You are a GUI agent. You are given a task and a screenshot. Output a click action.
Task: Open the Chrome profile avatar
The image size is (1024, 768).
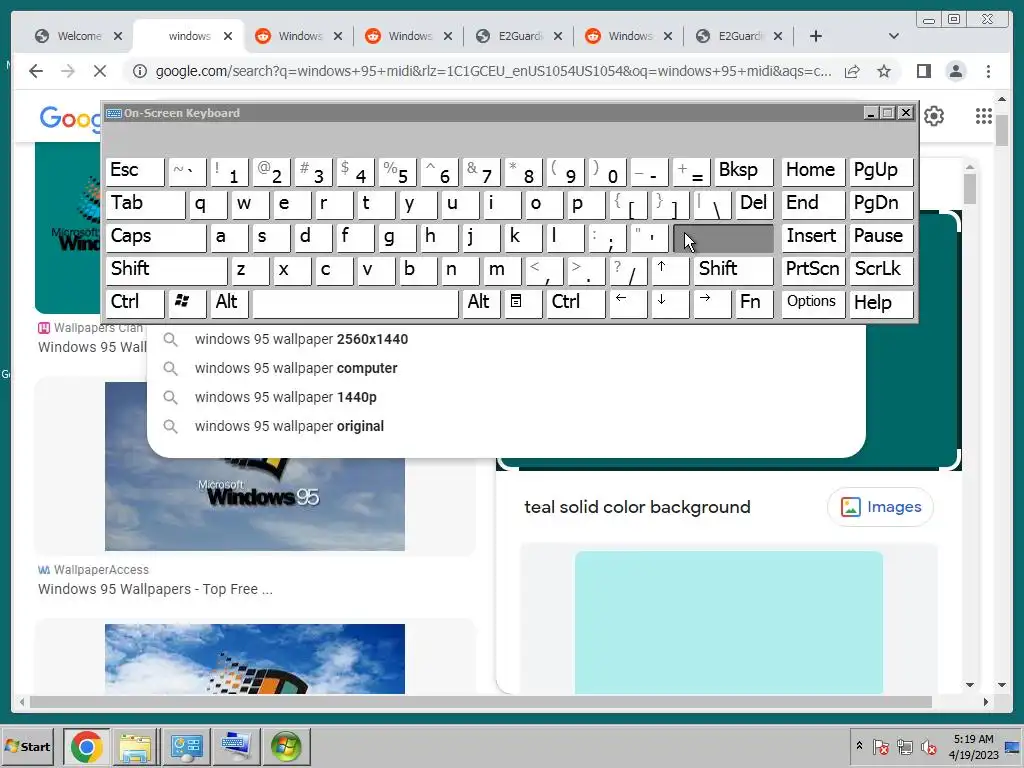click(x=956, y=71)
